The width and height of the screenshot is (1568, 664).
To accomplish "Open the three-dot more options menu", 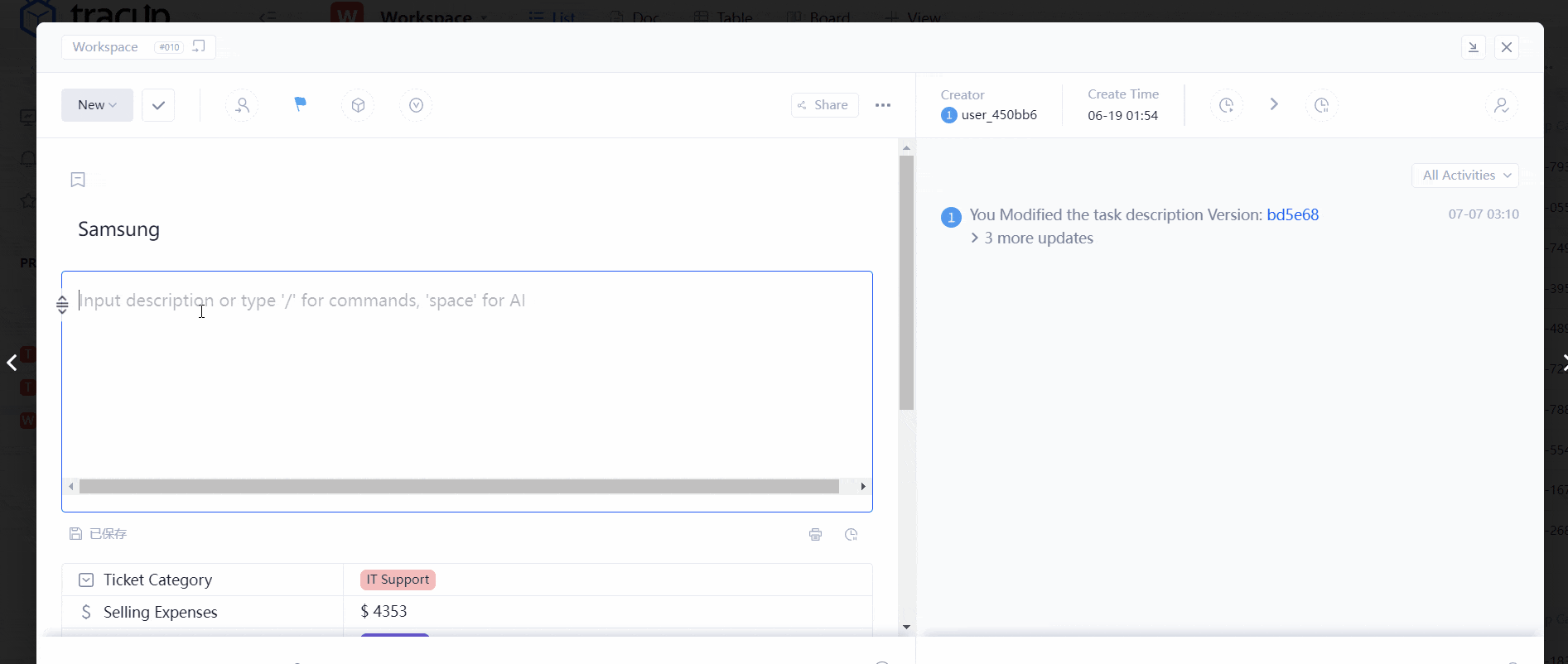I will click(883, 105).
